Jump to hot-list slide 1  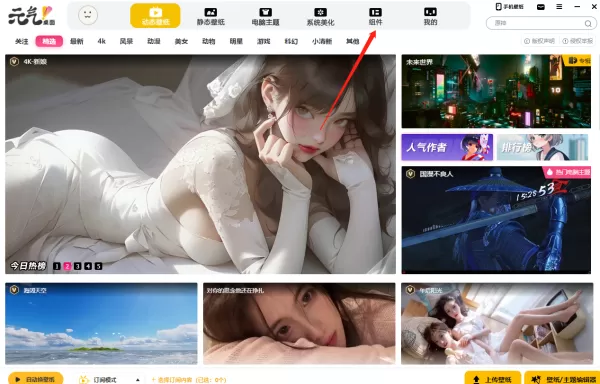click(x=57, y=266)
